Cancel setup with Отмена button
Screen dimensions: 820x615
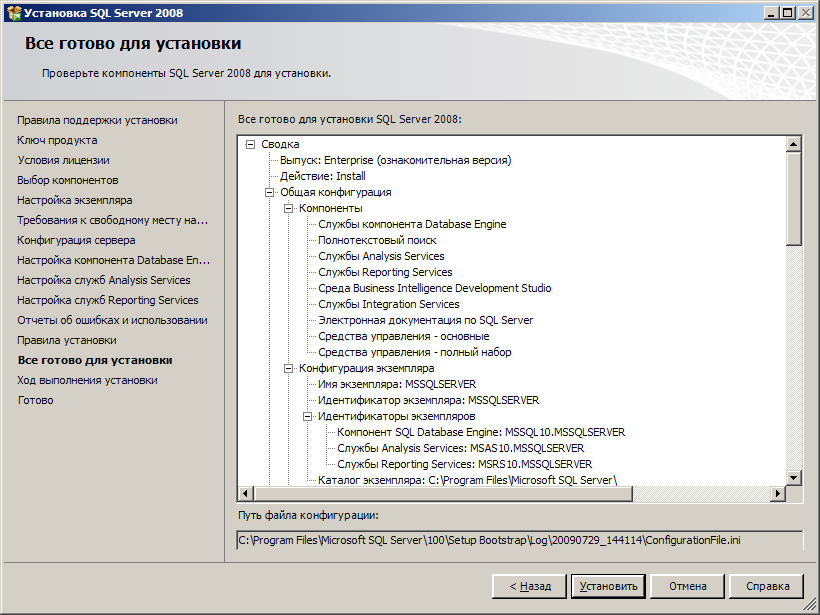point(688,586)
